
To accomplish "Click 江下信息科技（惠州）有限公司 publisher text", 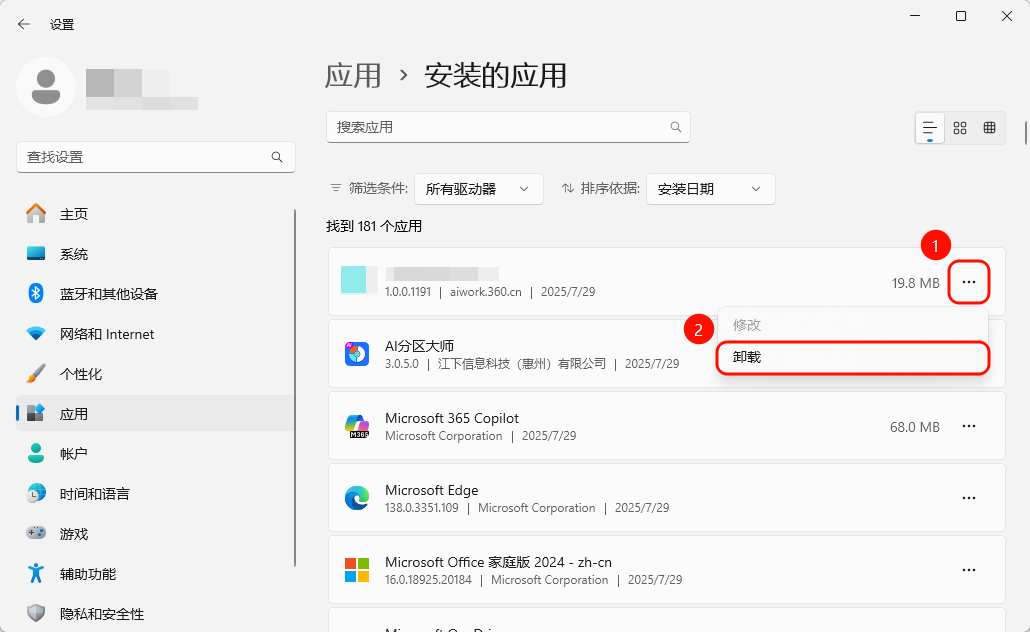I will pyautogui.click(x=522, y=364).
